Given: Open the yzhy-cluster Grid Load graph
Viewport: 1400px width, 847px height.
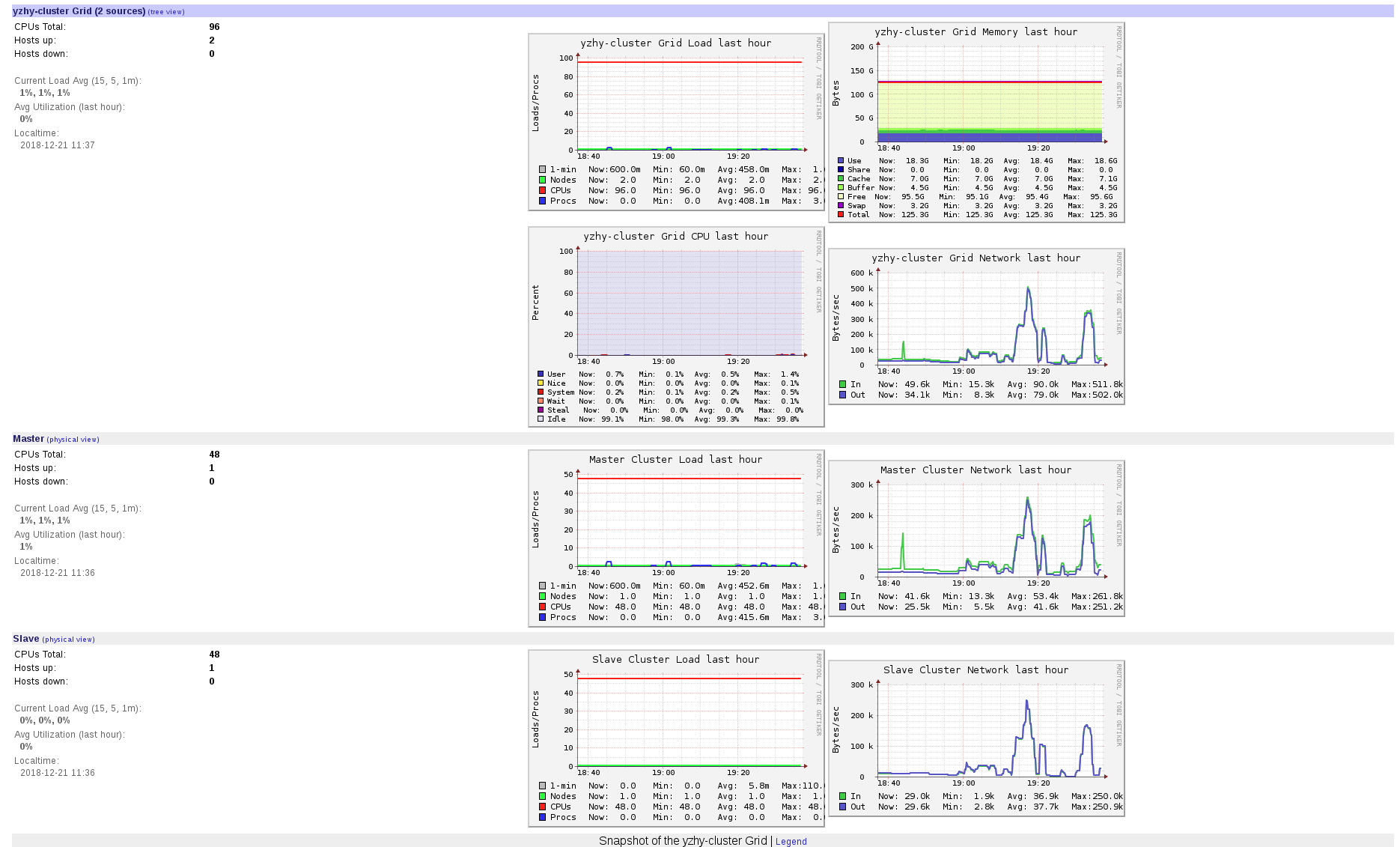Looking at the screenshot, I should 676,122.
